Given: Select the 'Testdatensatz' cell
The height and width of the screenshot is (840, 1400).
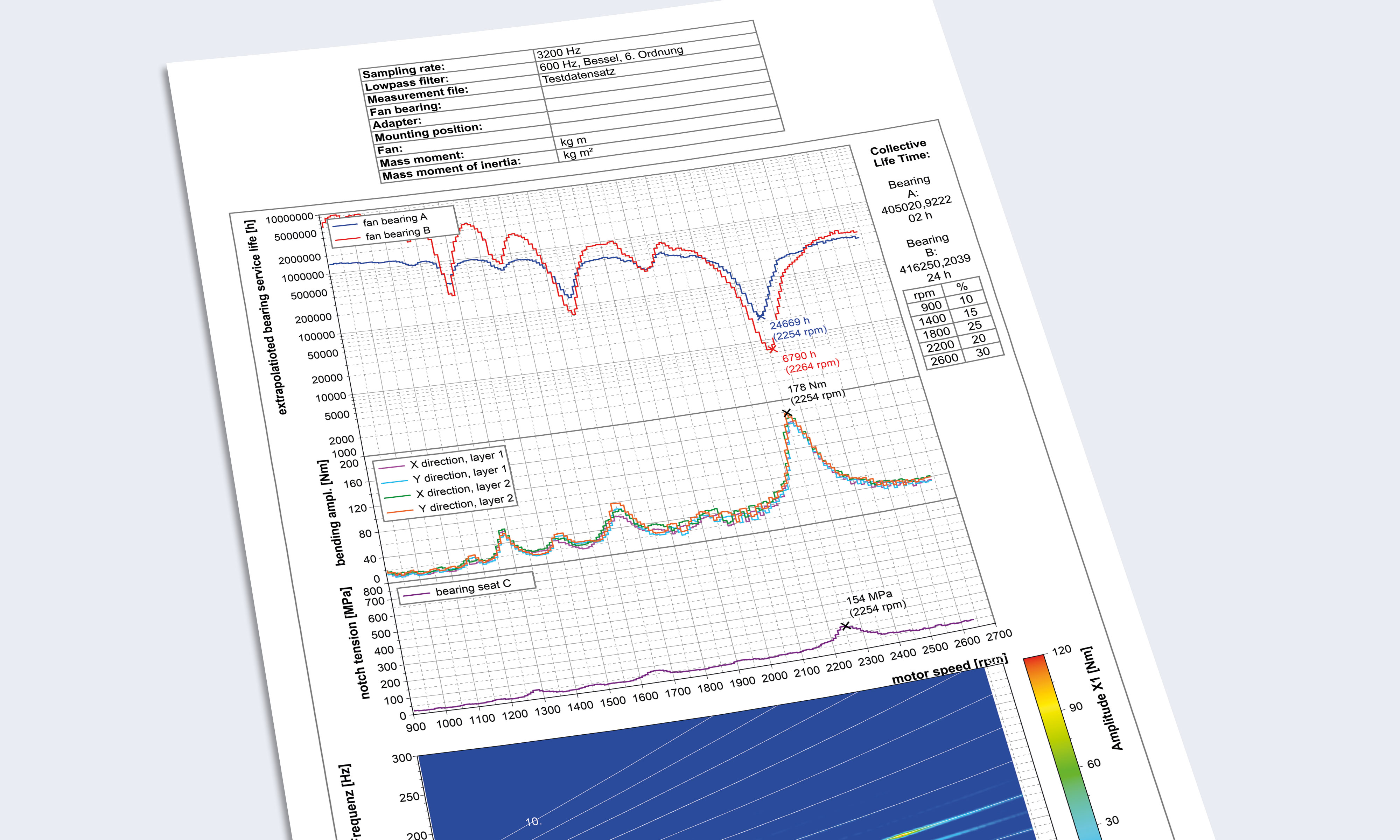Looking at the screenshot, I should point(579,75).
